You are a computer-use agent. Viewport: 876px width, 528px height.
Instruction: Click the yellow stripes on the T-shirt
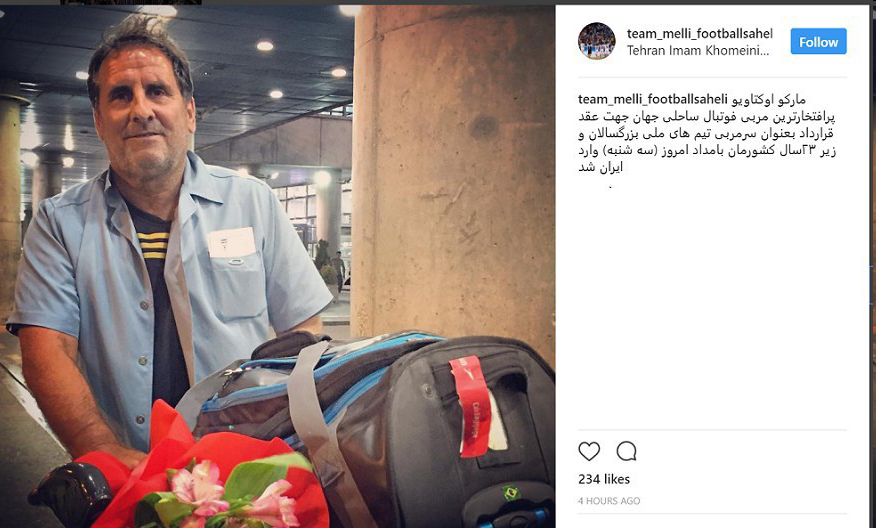(x=153, y=245)
